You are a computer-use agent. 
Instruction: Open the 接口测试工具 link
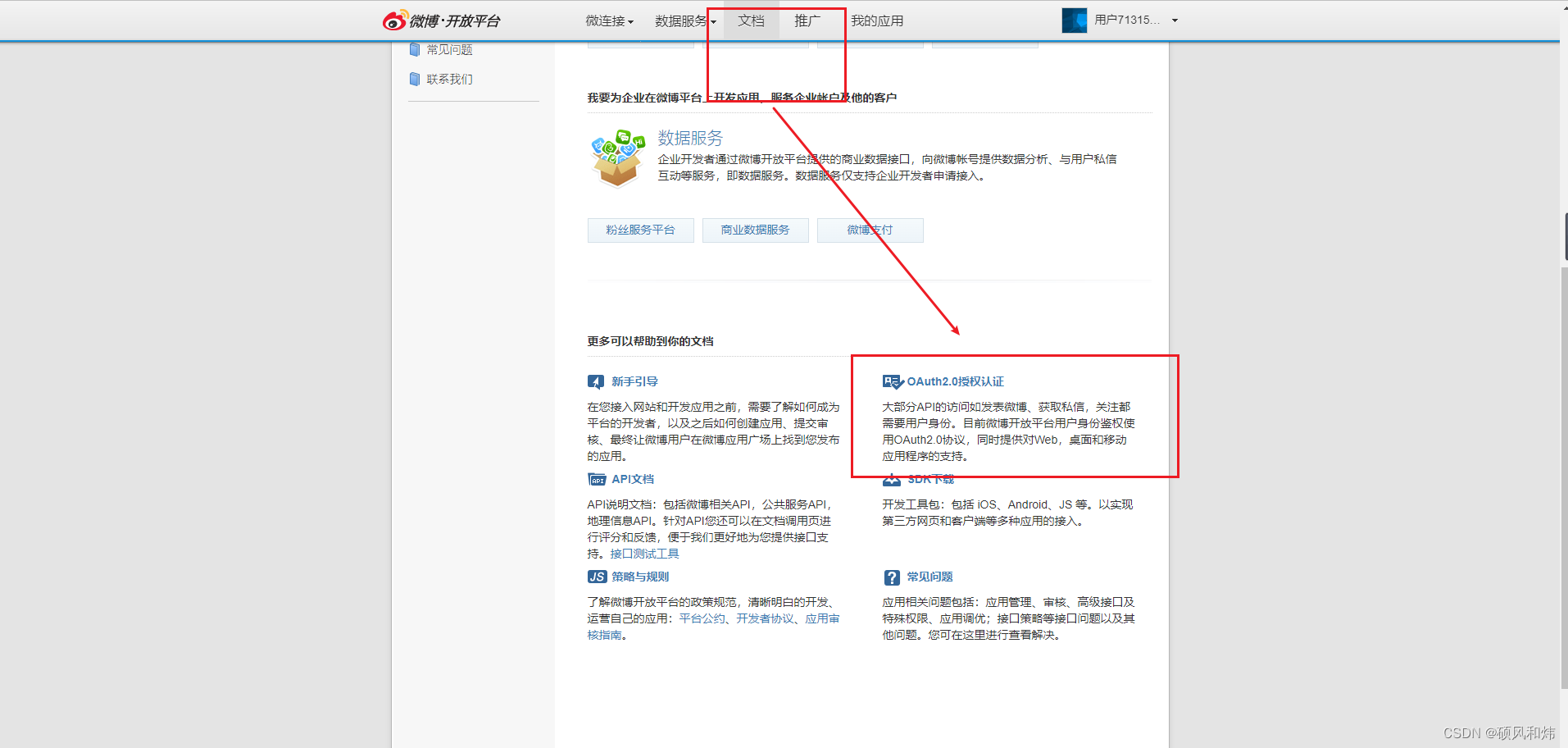(x=645, y=554)
